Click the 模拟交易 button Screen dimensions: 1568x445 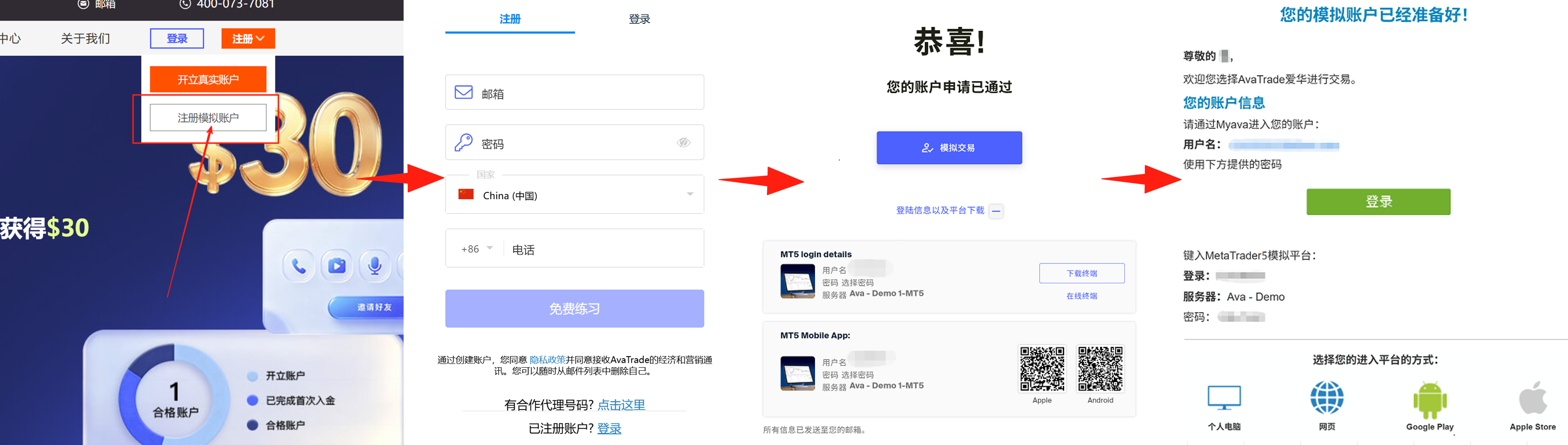(x=949, y=148)
